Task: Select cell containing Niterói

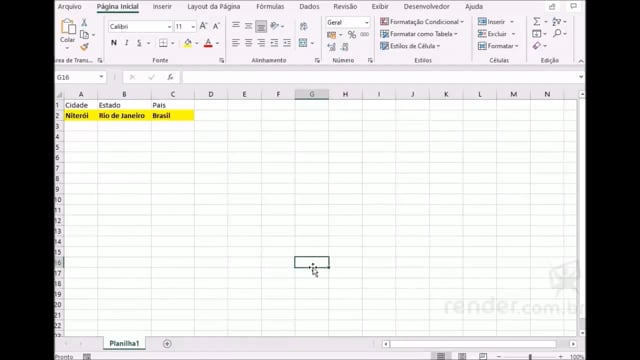Action: (x=81, y=116)
